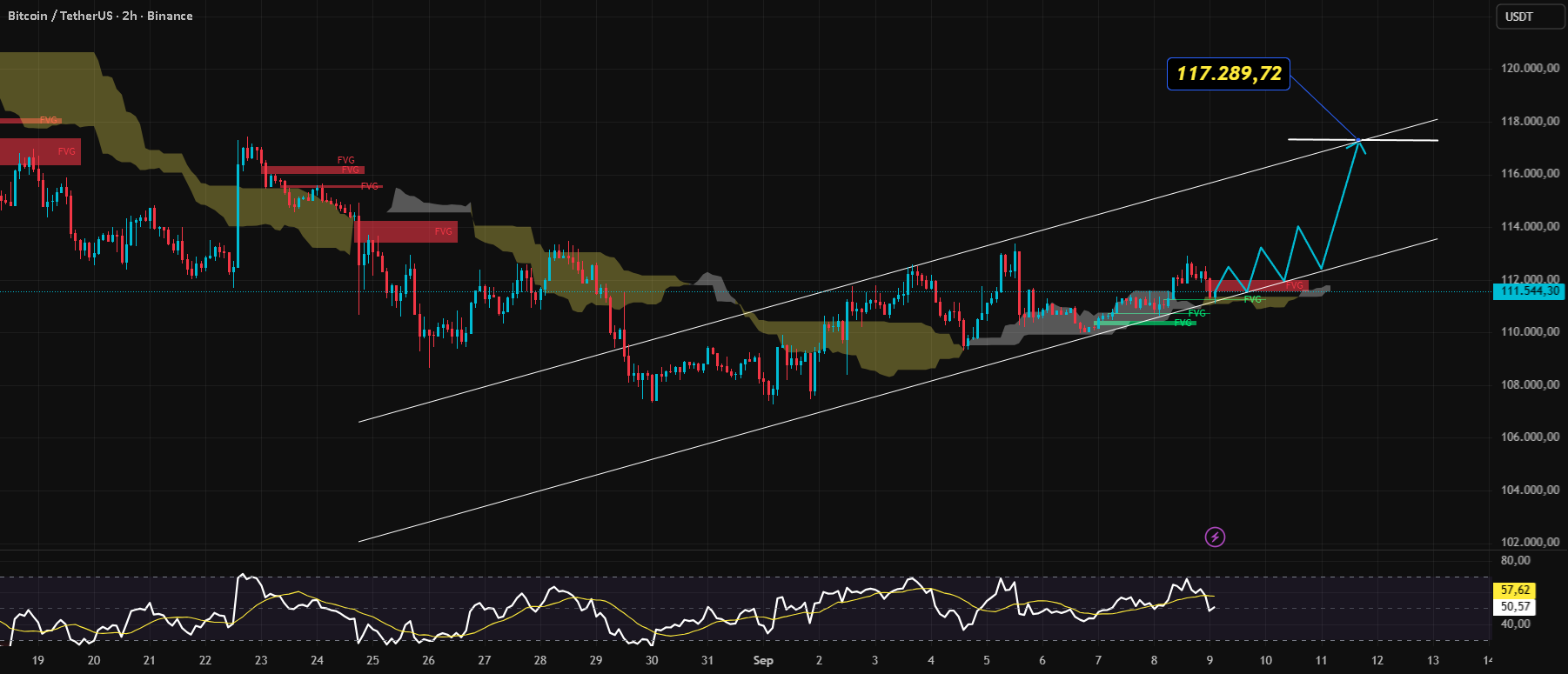The image size is (1568, 674).
Task: Click the 40,00 RSI scale label
Action: [1515, 624]
